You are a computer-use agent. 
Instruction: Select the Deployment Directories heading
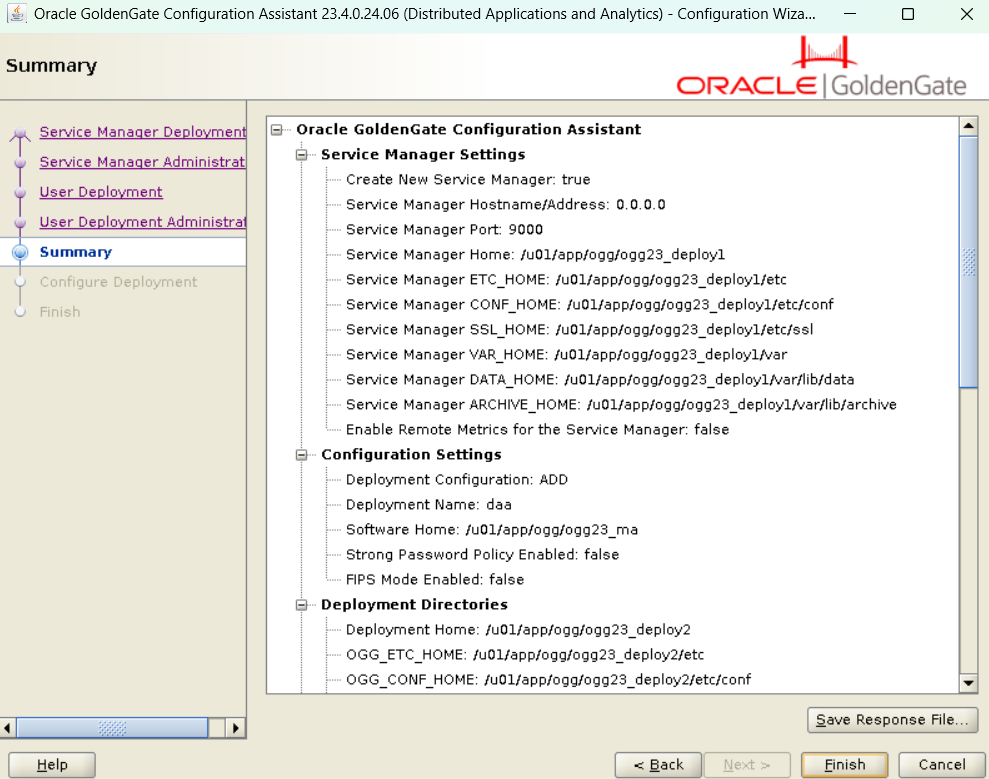[414, 605]
